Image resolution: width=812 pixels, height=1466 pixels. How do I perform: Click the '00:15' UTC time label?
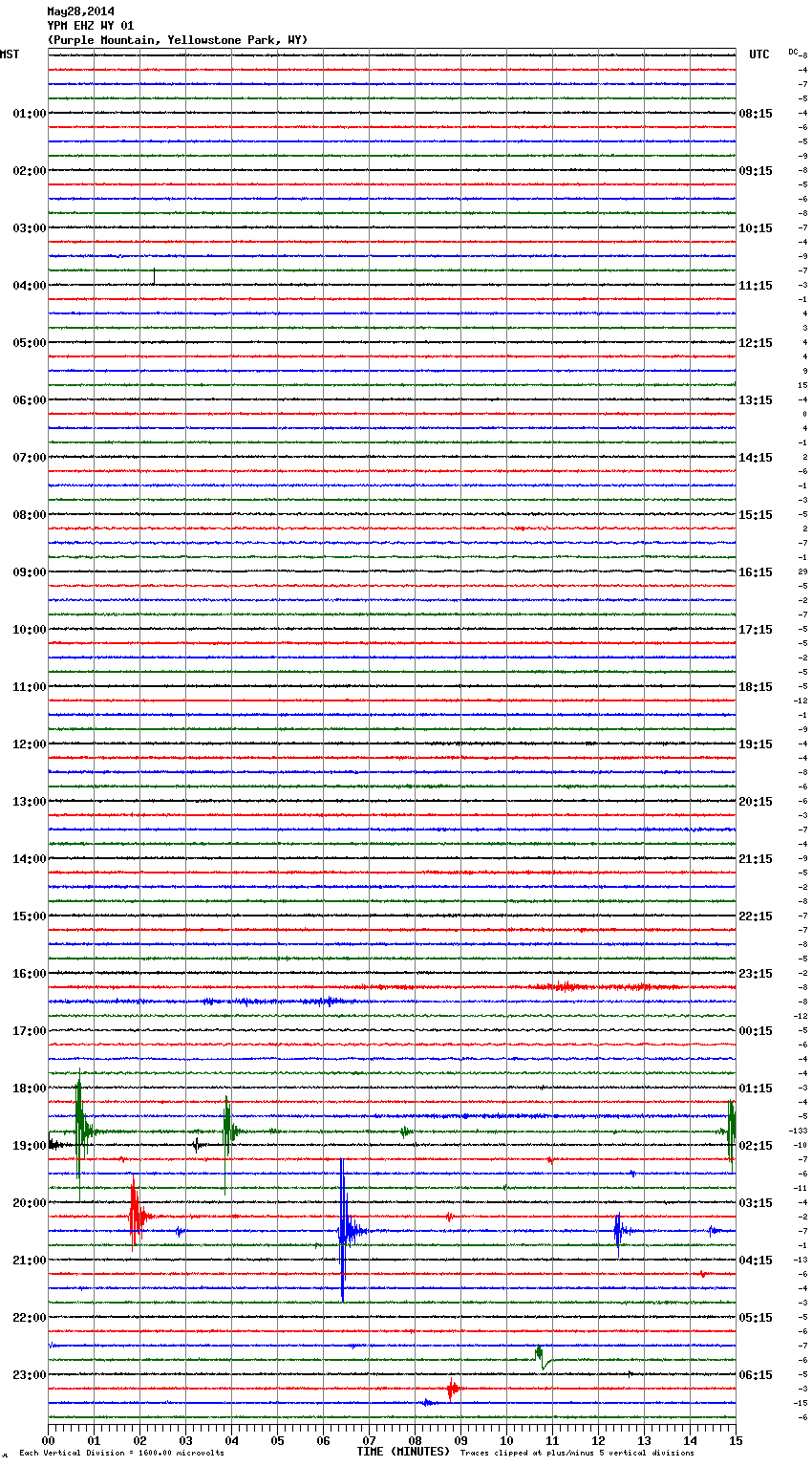click(x=756, y=1031)
